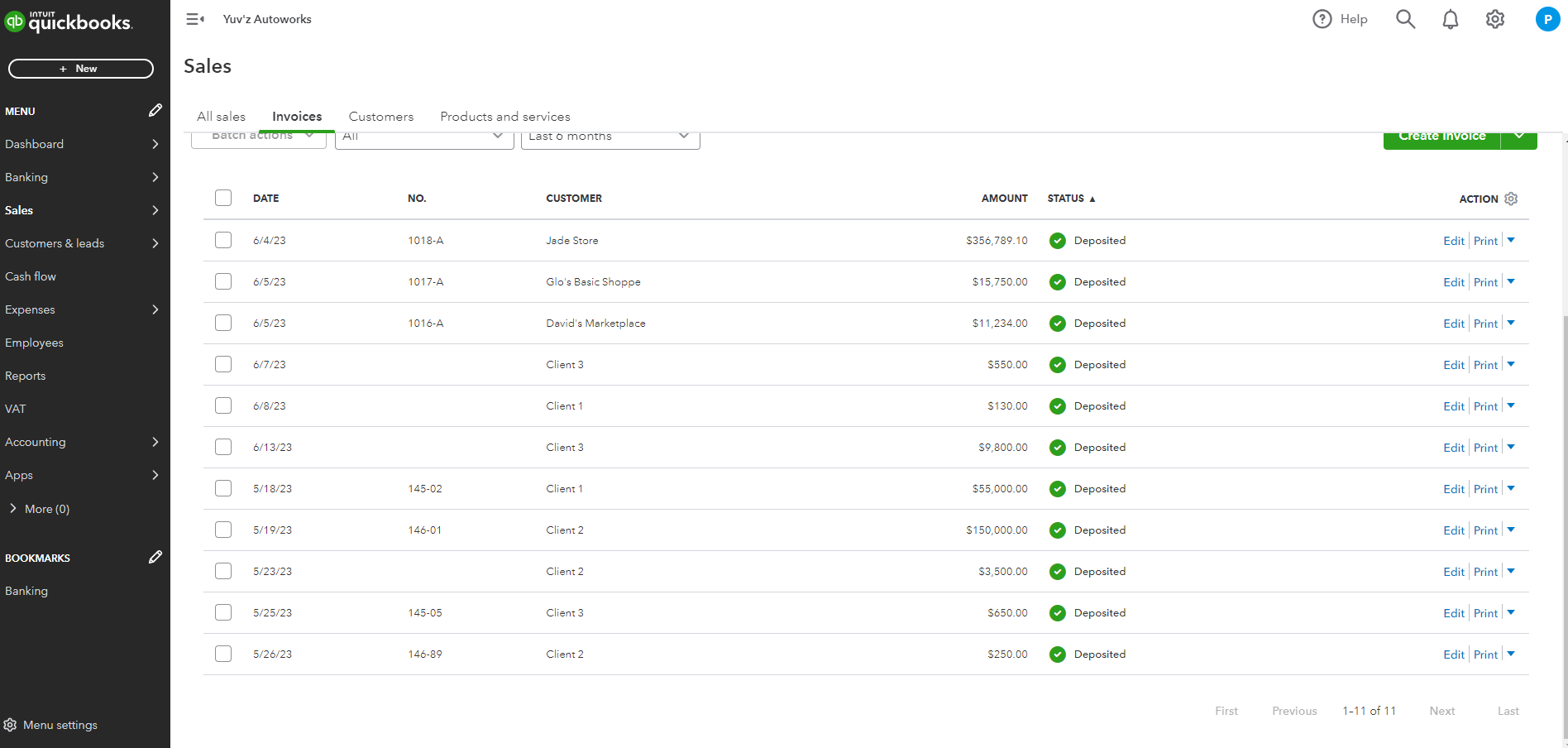Click the pencil icon beside MENU
Image resolution: width=1568 pixels, height=748 pixels.
[155, 111]
